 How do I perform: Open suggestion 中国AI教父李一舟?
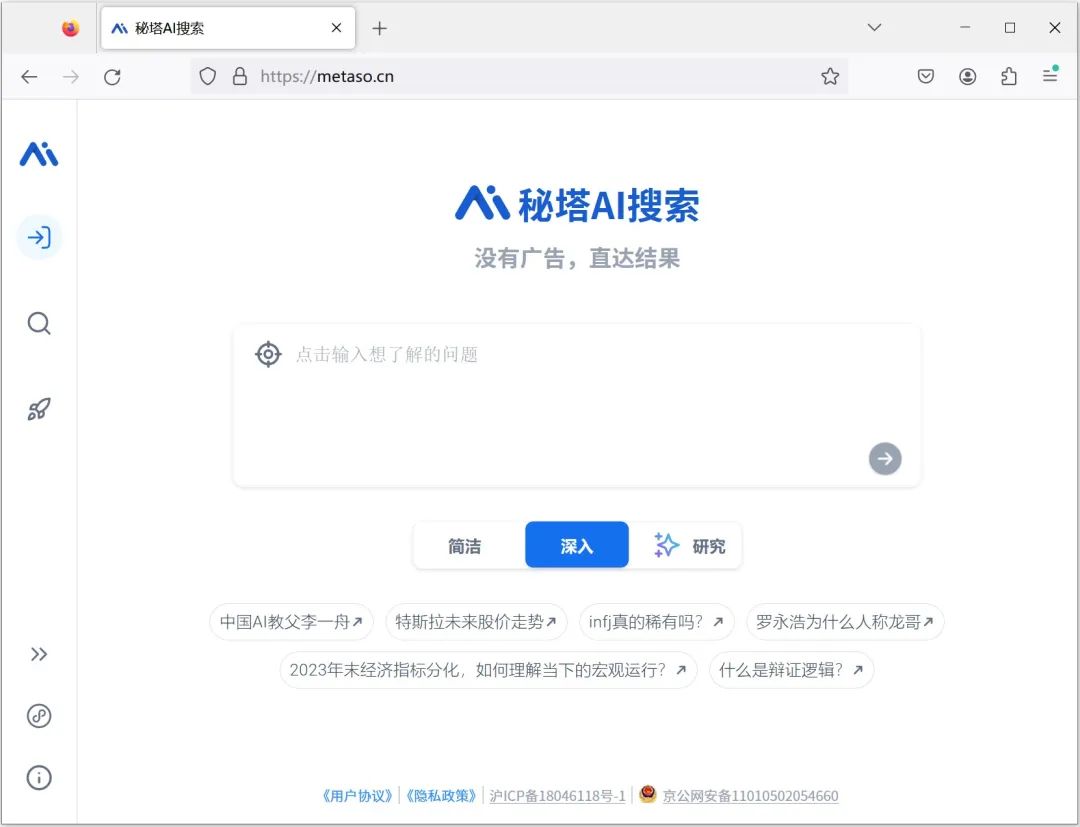[291, 622]
